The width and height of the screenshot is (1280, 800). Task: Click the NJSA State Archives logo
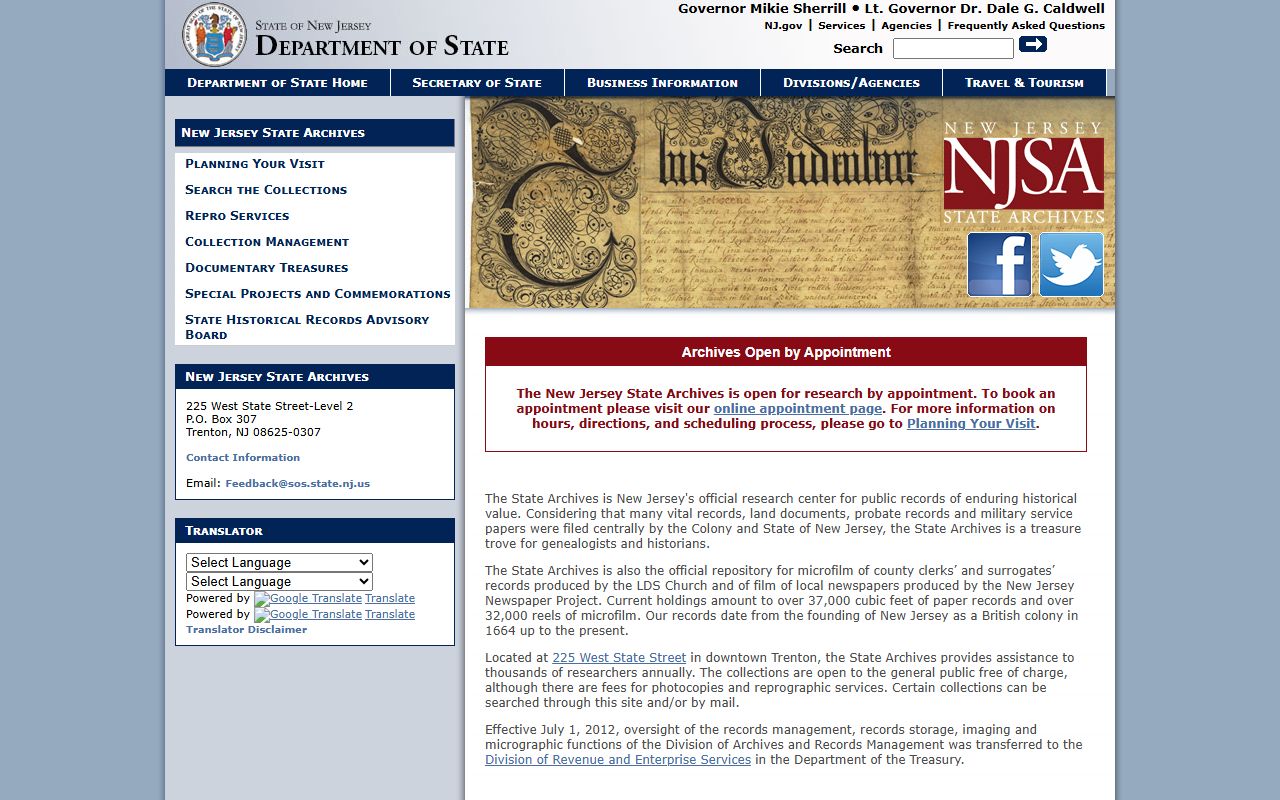pos(1024,172)
